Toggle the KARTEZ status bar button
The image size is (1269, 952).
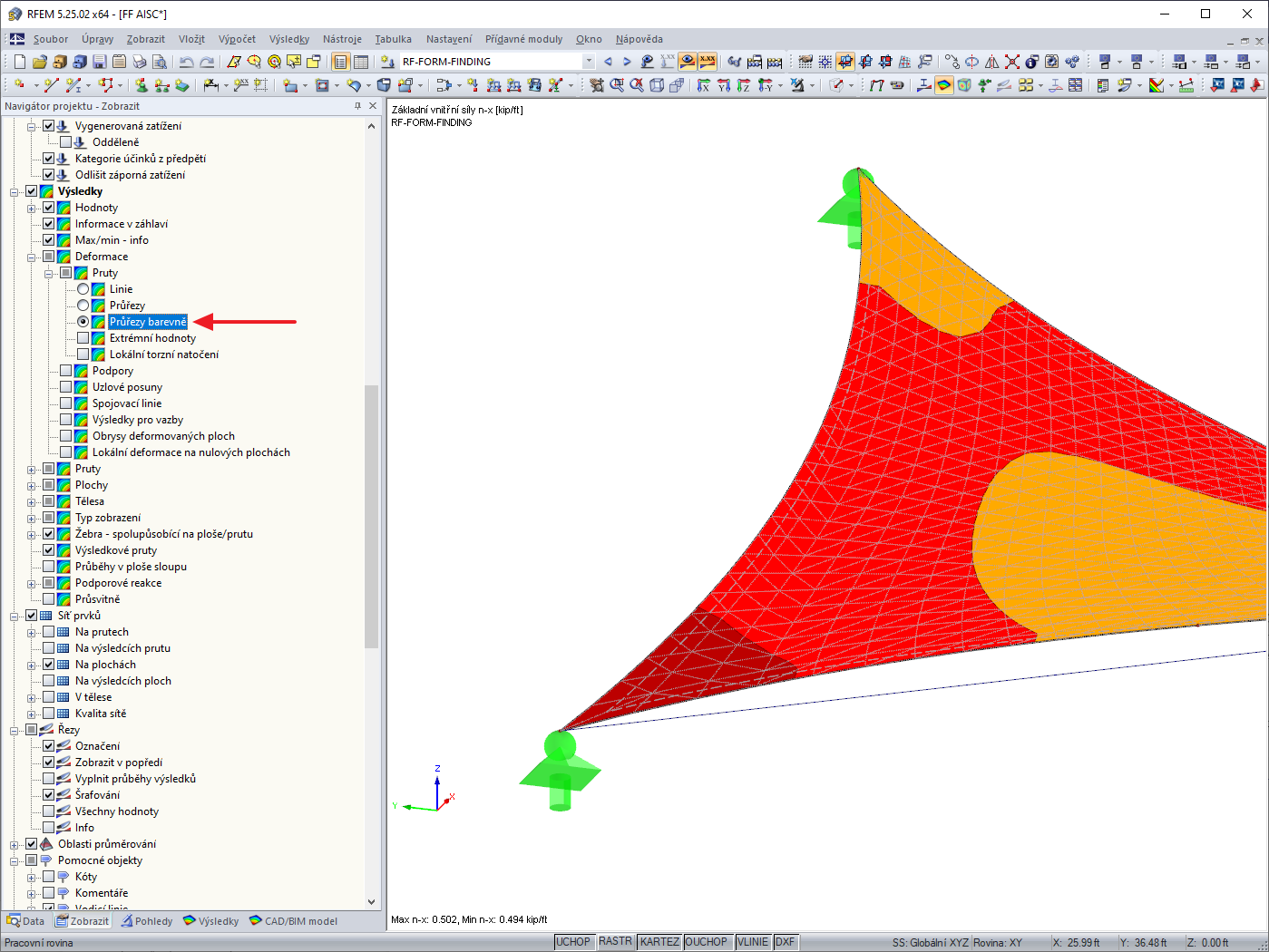click(x=659, y=942)
